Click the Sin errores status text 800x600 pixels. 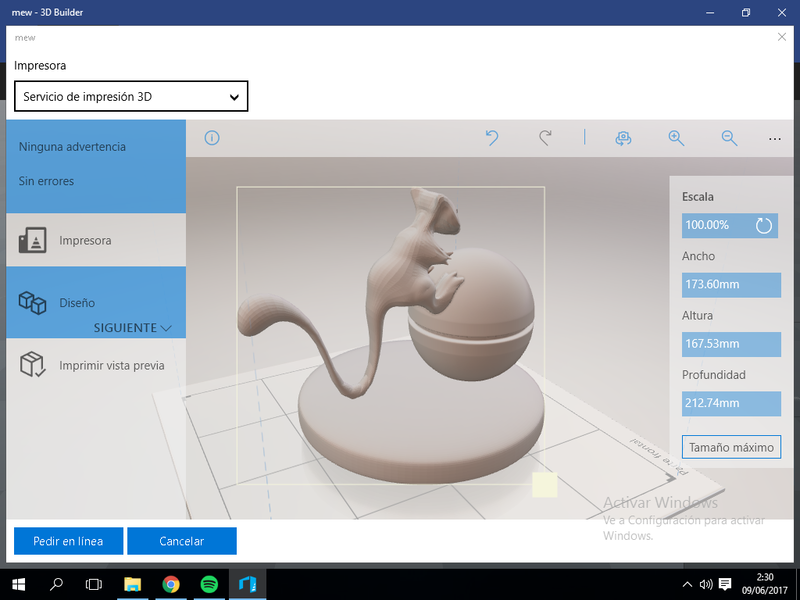[x=46, y=181]
